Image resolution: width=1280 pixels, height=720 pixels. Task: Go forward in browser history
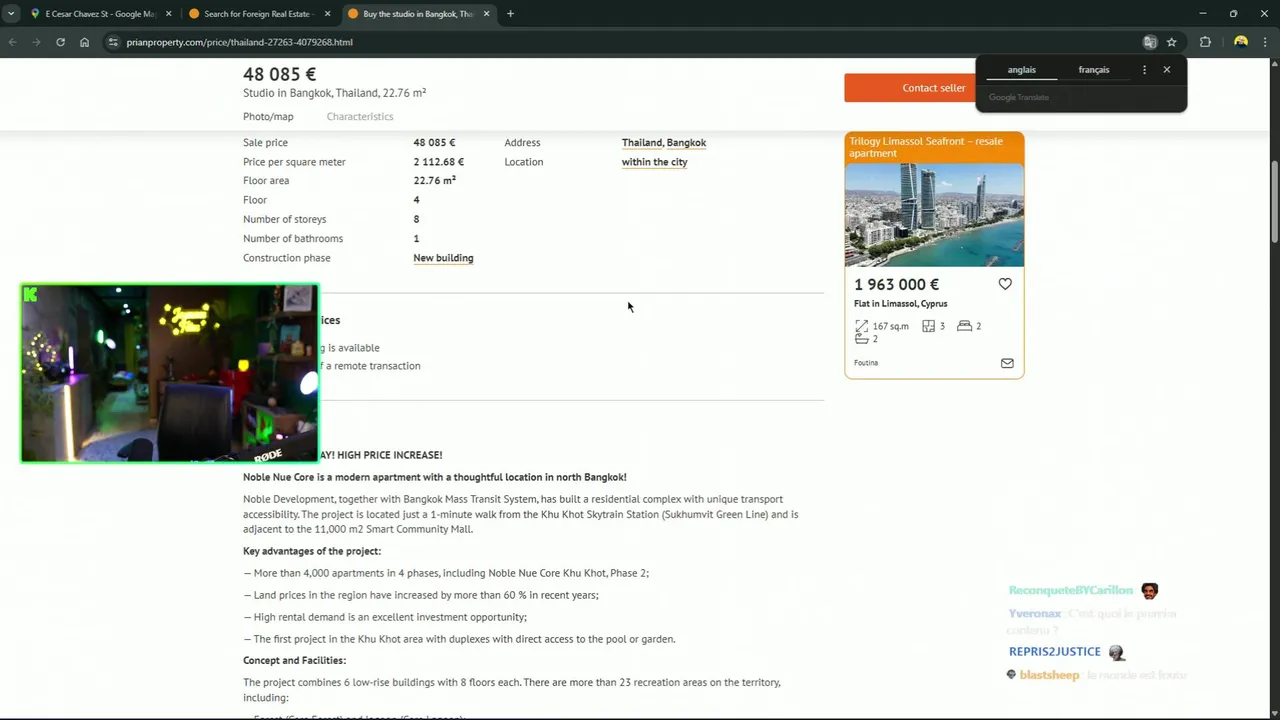pyautogui.click(x=36, y=42)
